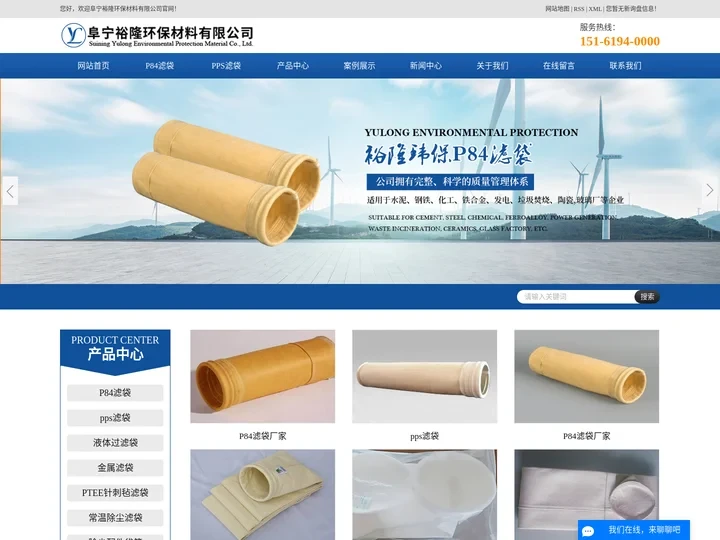Select 液体过滤袋 in product sidebar

click(115, 443)
